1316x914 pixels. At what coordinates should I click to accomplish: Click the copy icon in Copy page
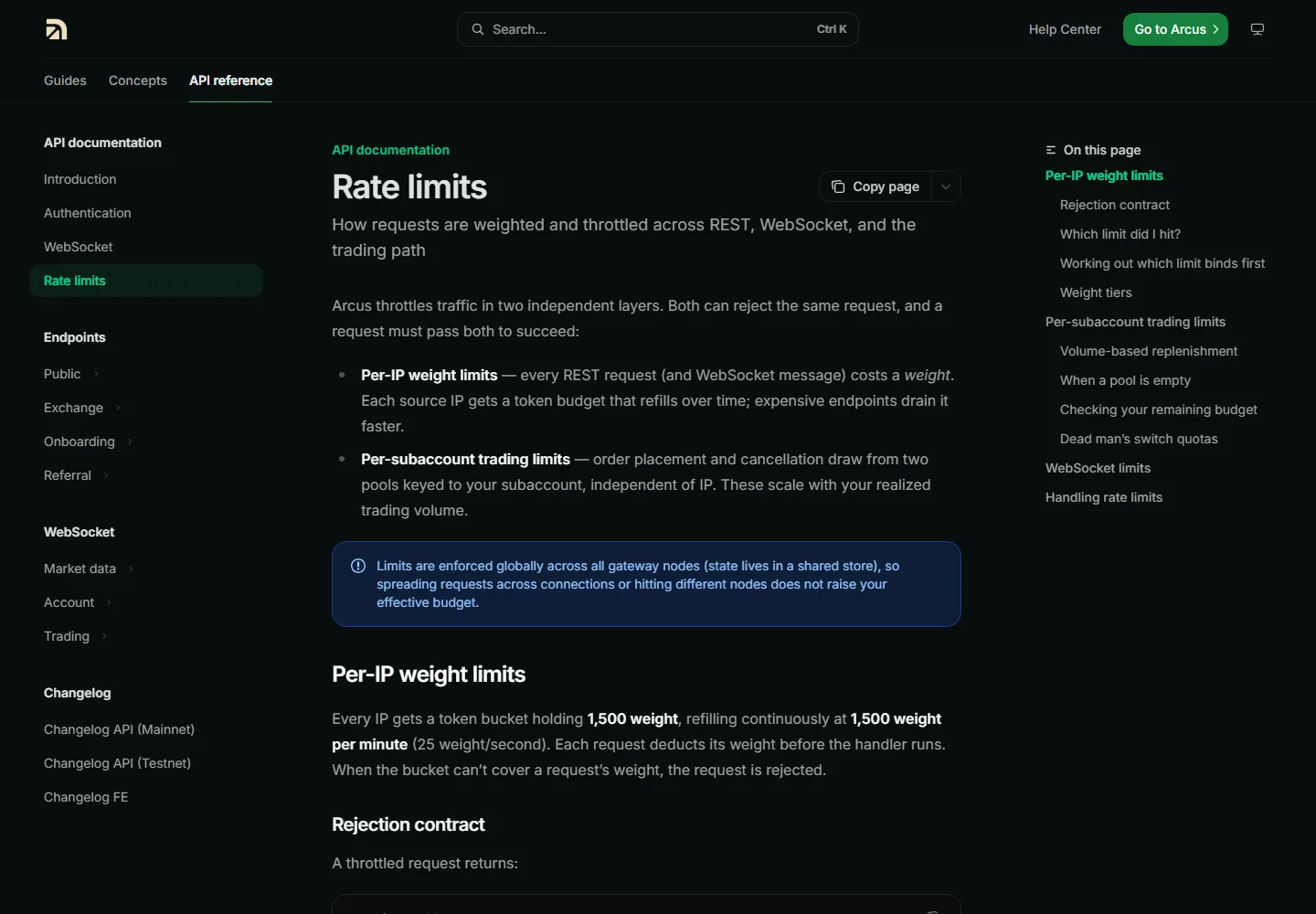(838, 186)
